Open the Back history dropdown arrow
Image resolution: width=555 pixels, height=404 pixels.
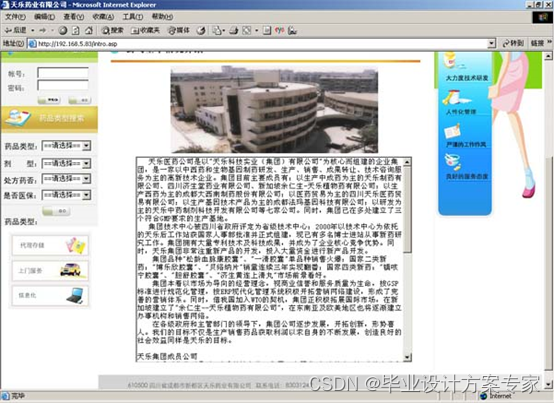(33, 30)
